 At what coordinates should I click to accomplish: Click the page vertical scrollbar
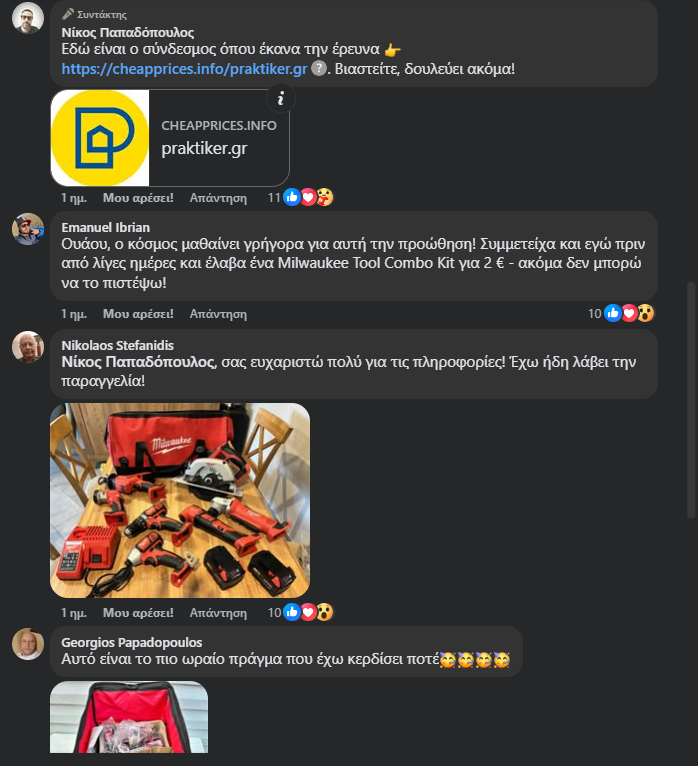click(x=691, y=400)
